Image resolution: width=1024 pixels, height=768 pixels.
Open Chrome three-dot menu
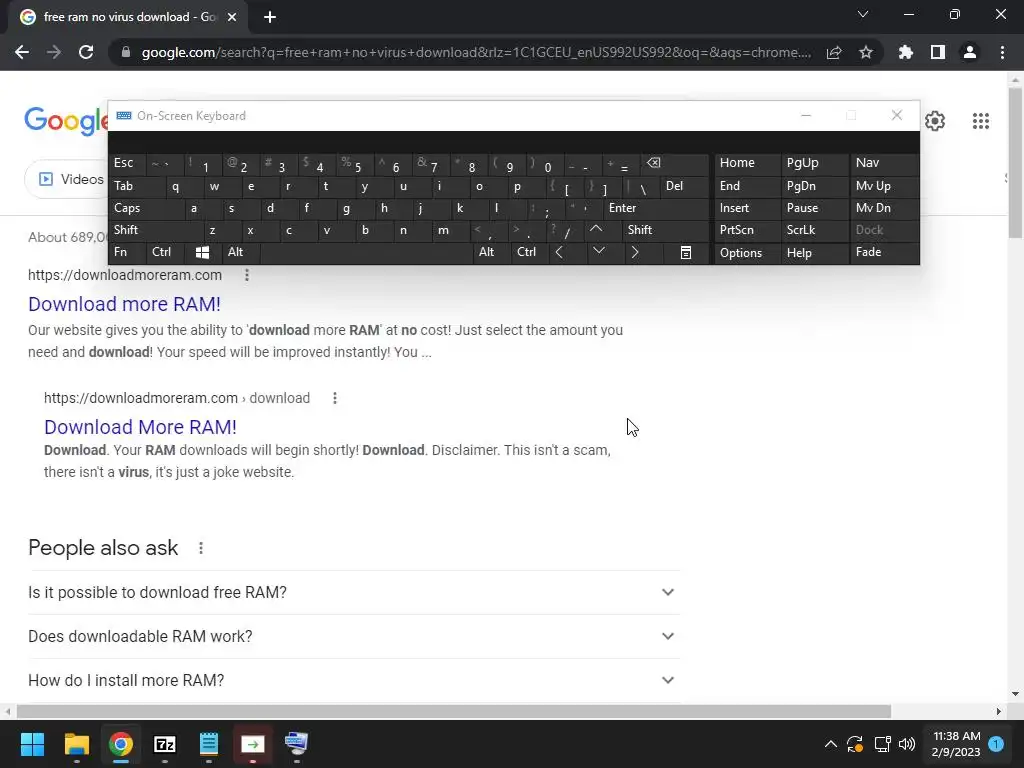click(x=1002, y=52)
